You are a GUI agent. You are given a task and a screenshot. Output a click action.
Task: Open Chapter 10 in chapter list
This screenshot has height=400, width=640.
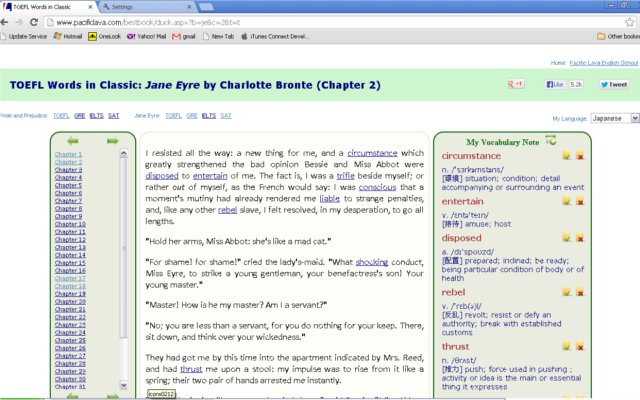(70, 224)
